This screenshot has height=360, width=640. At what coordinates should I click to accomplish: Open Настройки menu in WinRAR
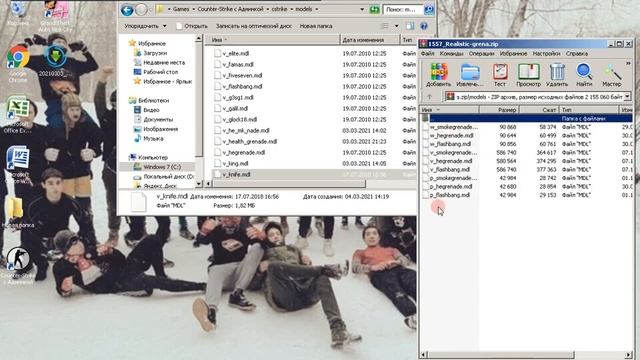546,53
